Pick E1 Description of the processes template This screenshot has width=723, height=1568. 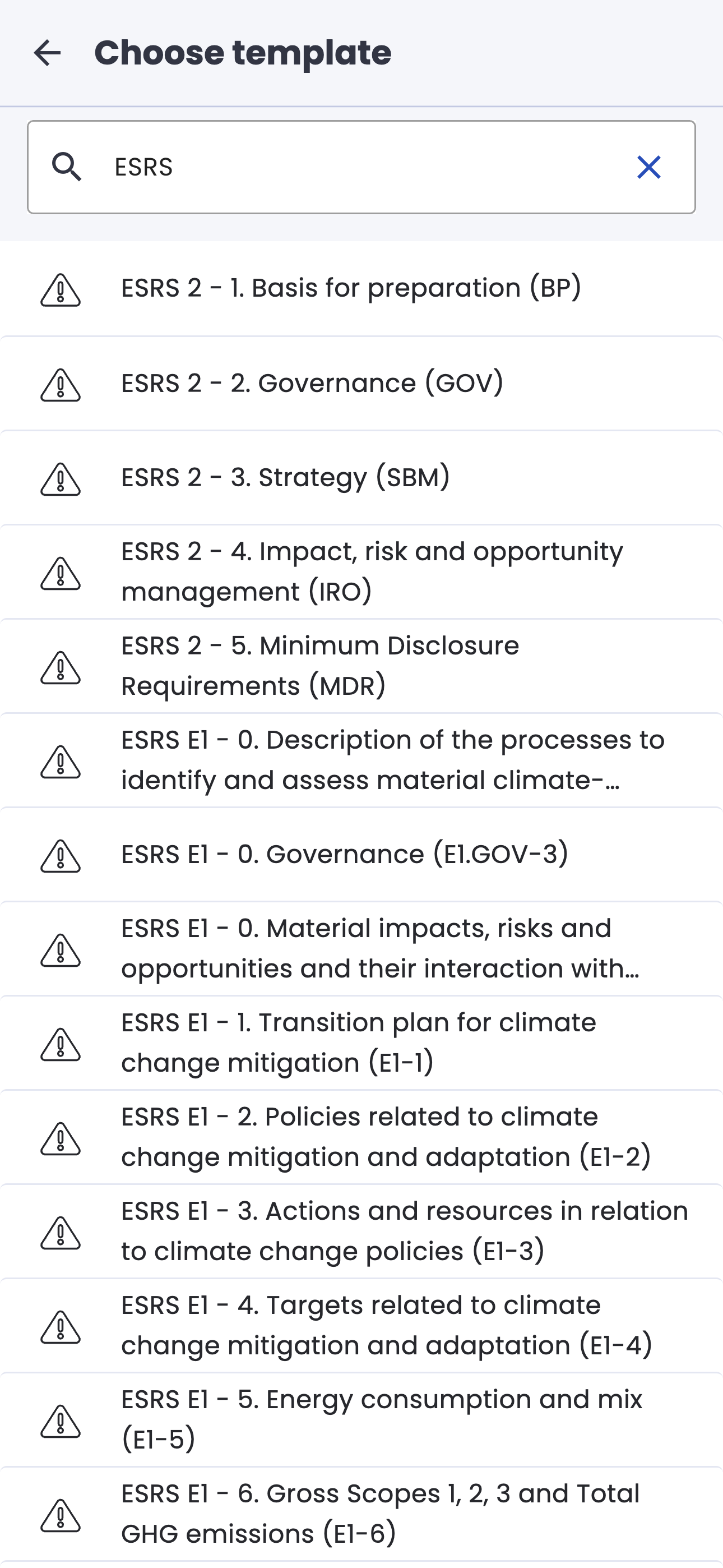pyautogui.click(x=392, y=760)
